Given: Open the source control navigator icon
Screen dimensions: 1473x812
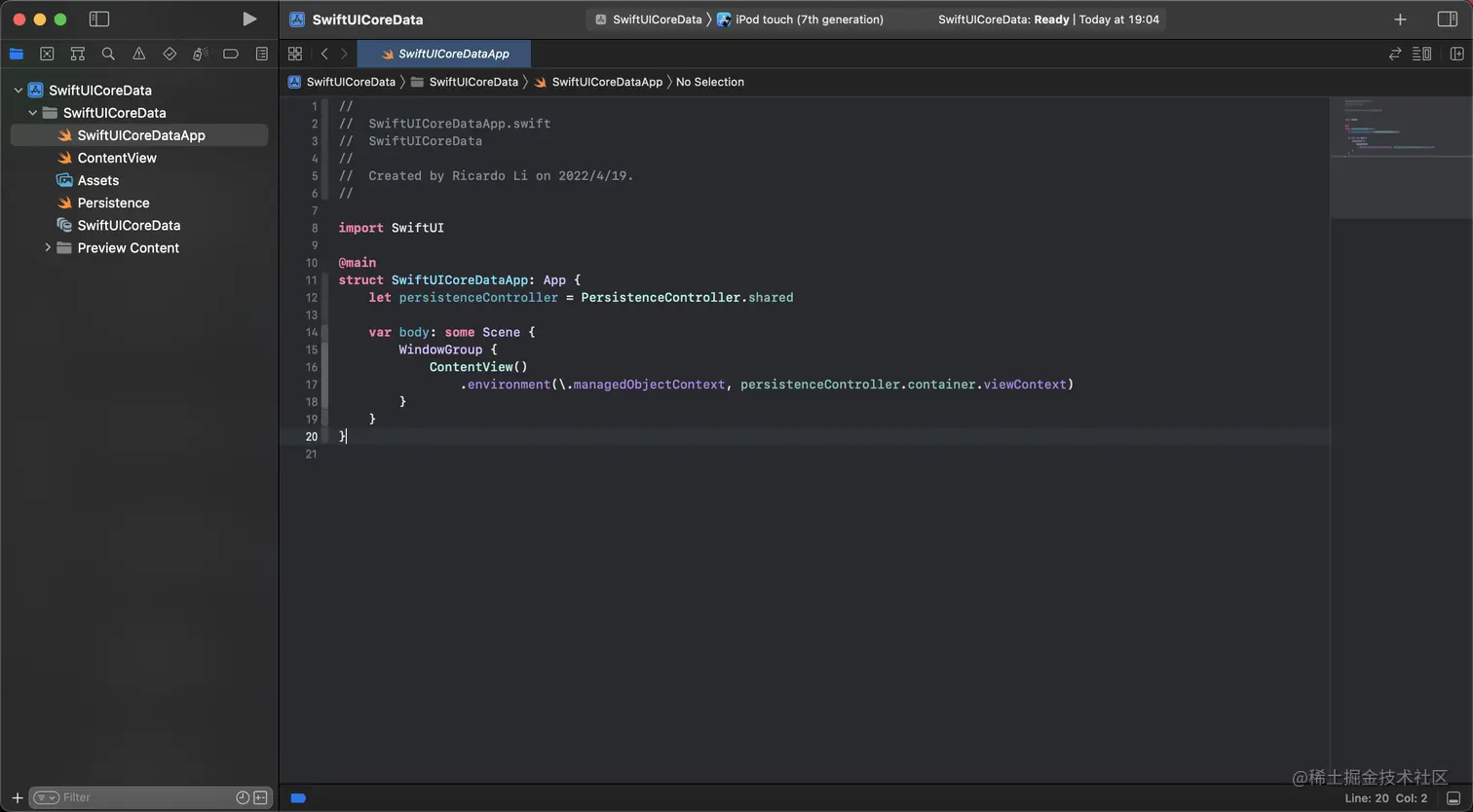Looking at the screenshot, I should point(47,54).
